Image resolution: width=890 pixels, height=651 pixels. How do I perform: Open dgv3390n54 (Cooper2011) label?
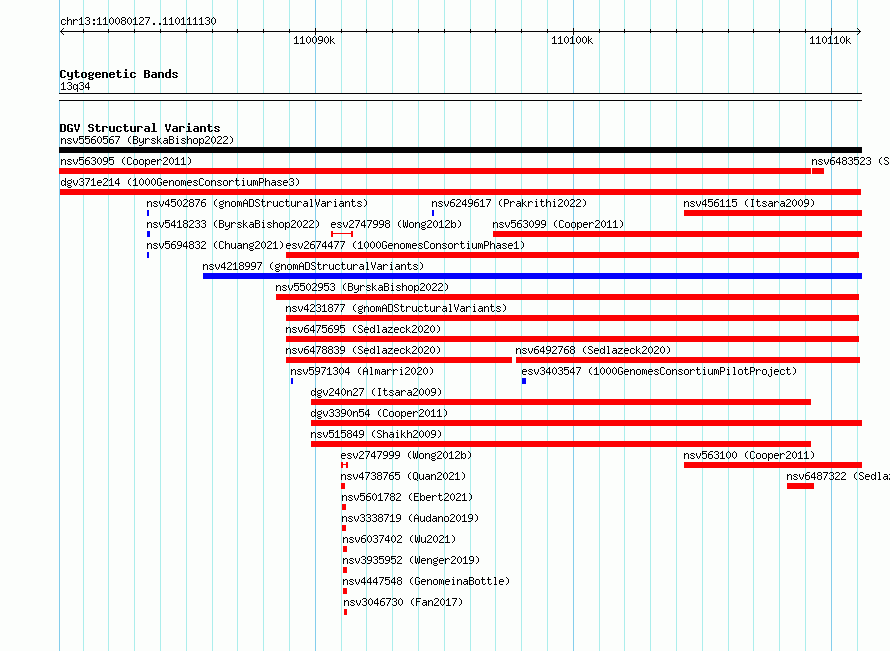click(379, 413)
